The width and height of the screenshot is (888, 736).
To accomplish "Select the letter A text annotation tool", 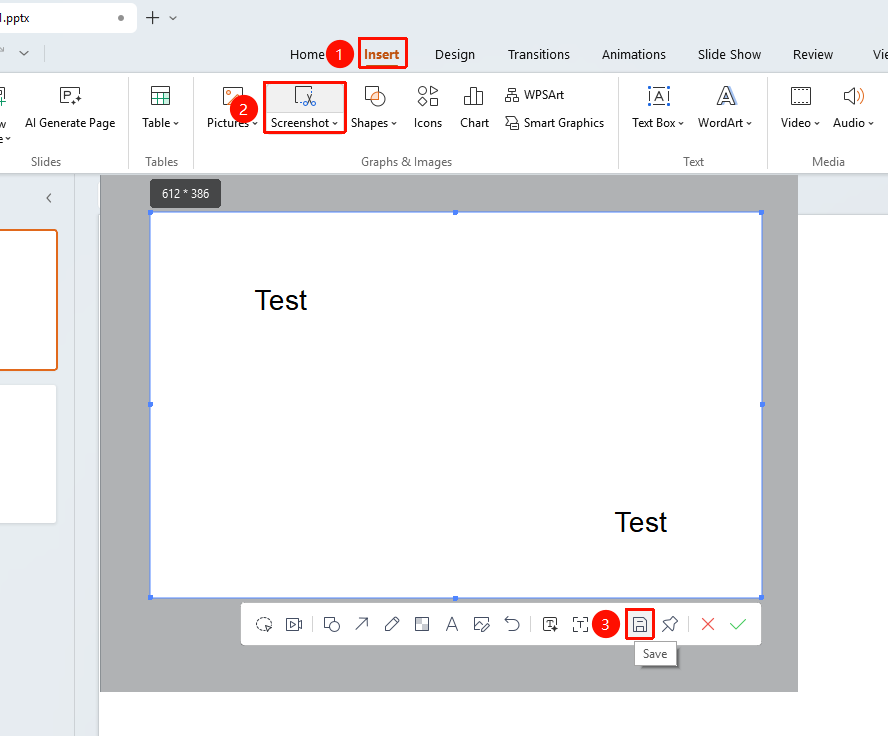I will point(451,624).
